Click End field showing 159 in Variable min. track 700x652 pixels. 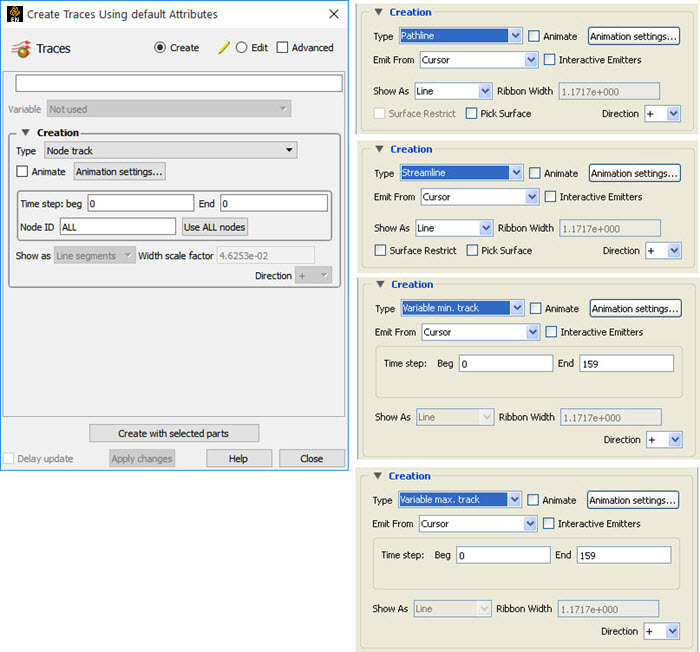[x=626, y=364]
